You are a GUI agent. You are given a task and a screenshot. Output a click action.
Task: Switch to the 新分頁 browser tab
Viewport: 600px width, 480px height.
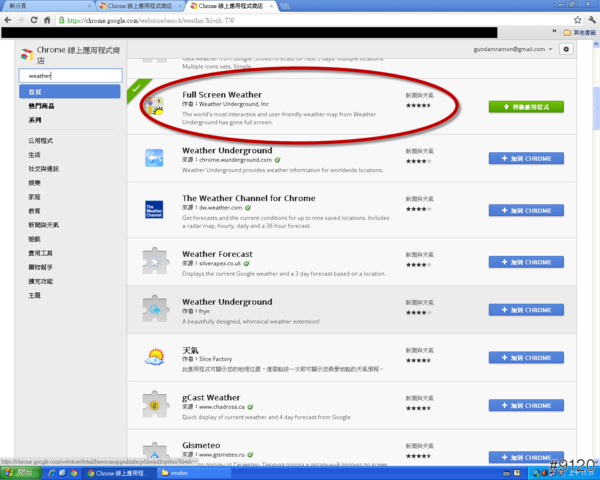click(x=40, y=6)
